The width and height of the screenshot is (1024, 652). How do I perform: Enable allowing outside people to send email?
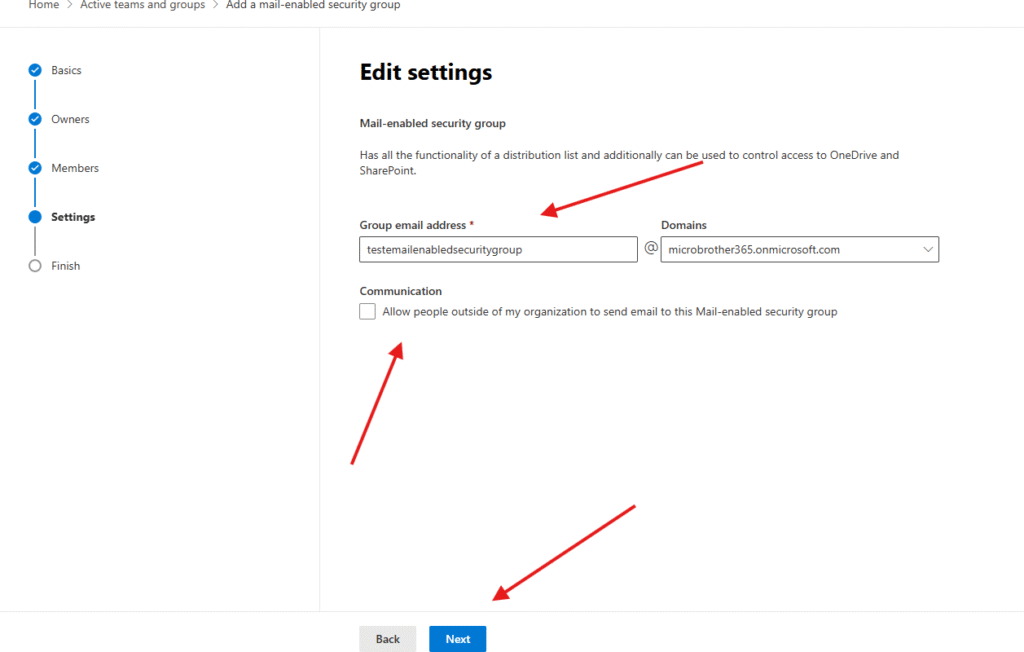pyautogui.click(x=368, y=312)
